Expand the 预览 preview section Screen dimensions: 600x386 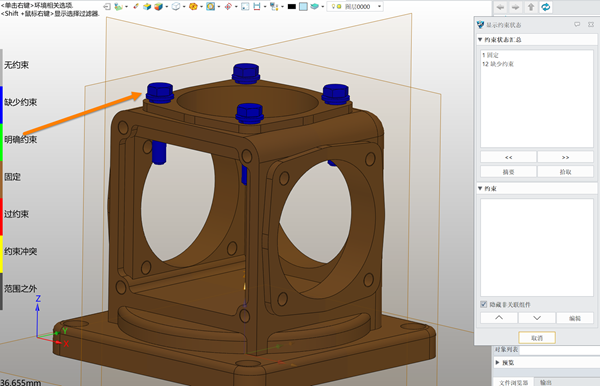click(497, 362)
